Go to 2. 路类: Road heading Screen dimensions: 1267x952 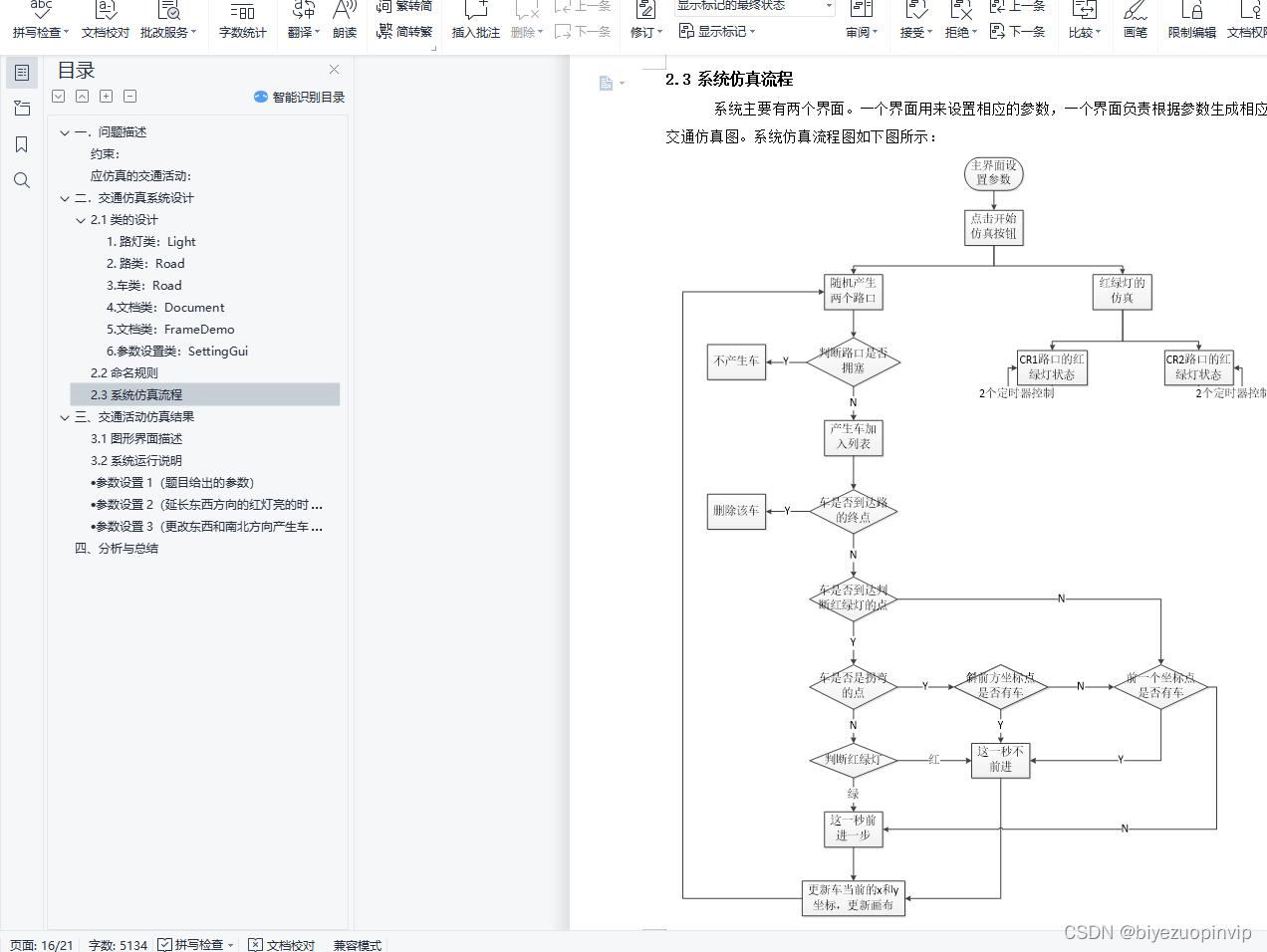[x=145, y=264]
